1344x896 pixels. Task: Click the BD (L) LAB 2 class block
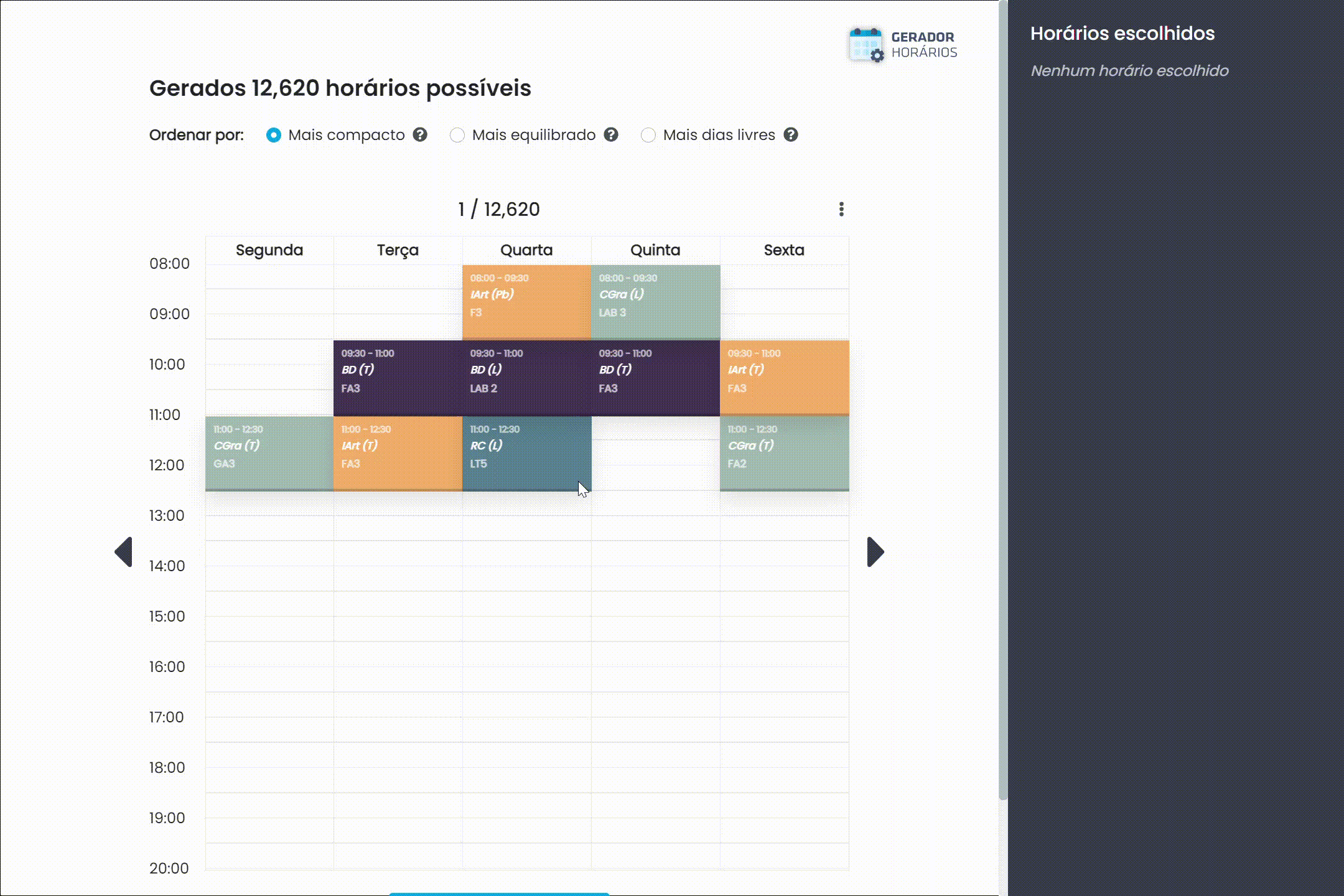[526, 378]
